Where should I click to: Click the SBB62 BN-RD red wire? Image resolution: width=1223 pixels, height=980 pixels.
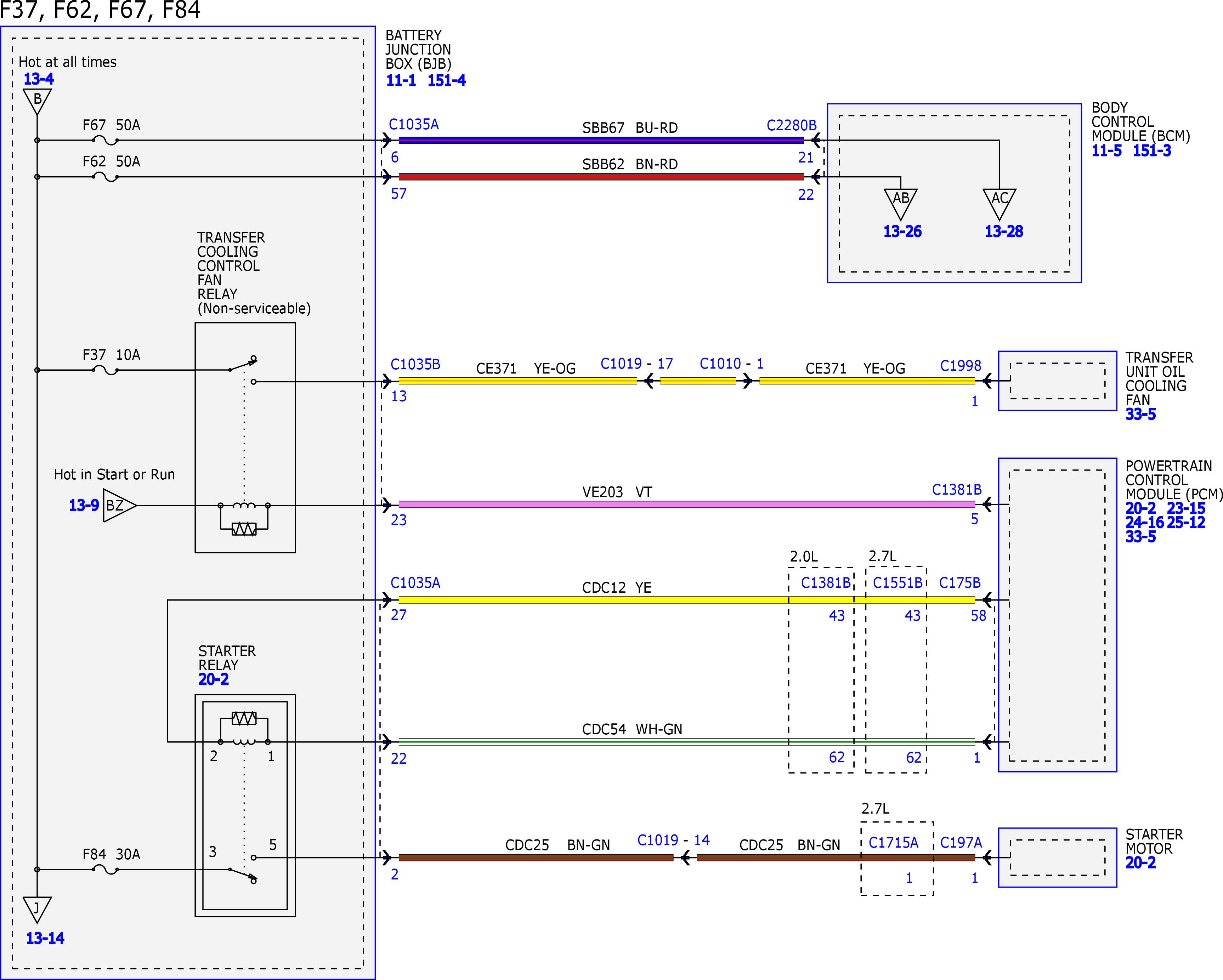[601, 176]
